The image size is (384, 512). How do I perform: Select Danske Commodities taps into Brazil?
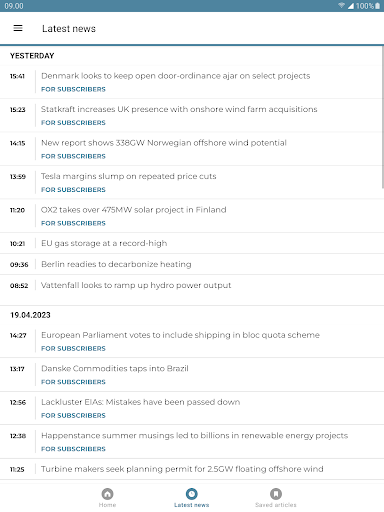[x=115, y=368]
